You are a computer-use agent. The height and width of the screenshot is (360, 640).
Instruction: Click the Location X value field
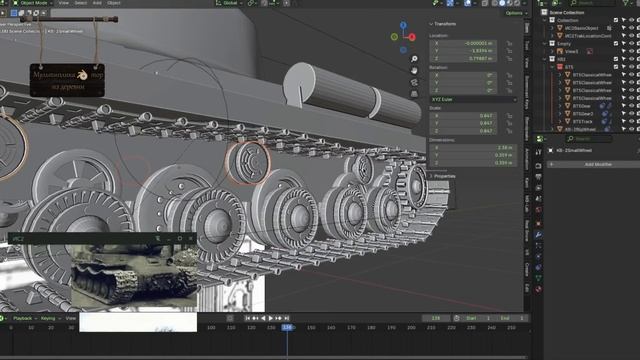pos(463,43)
